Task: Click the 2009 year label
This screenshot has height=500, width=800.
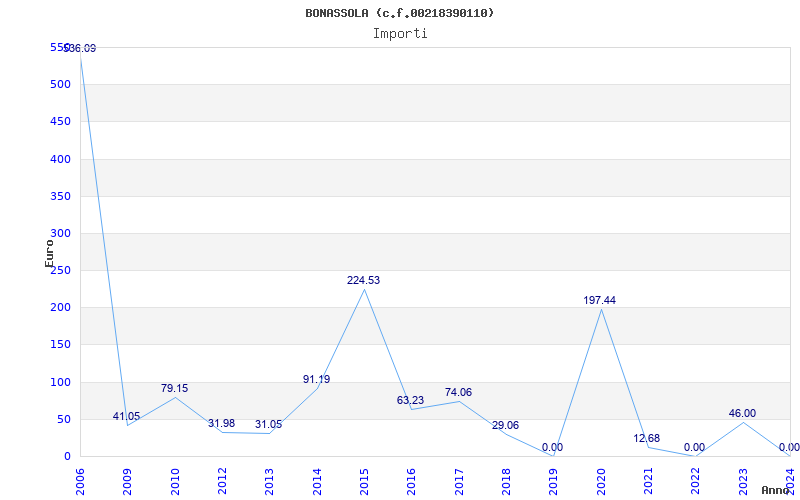Action: coord(128,481)
